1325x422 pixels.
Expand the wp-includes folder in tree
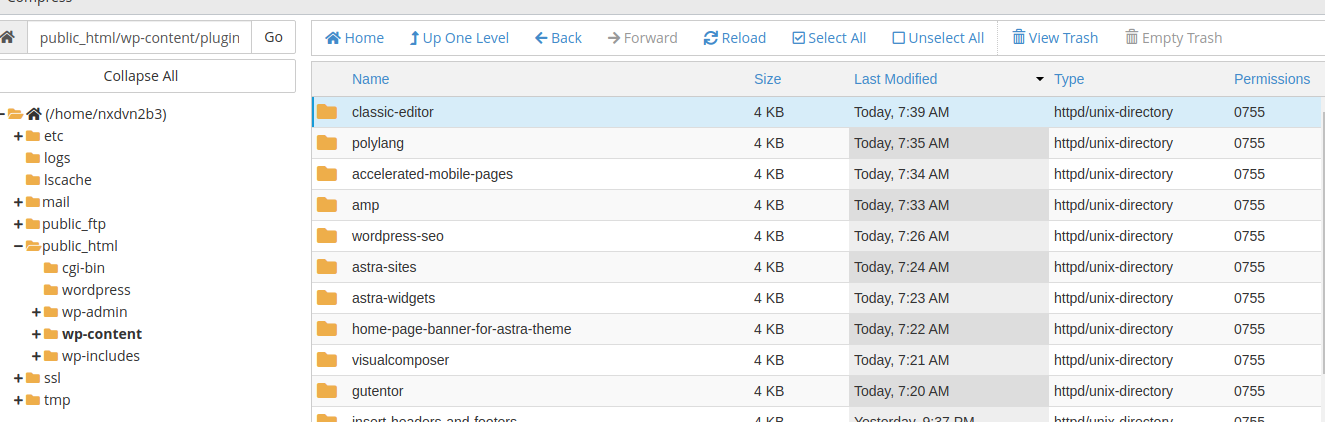pyautogui.click(x=36, y=356)
